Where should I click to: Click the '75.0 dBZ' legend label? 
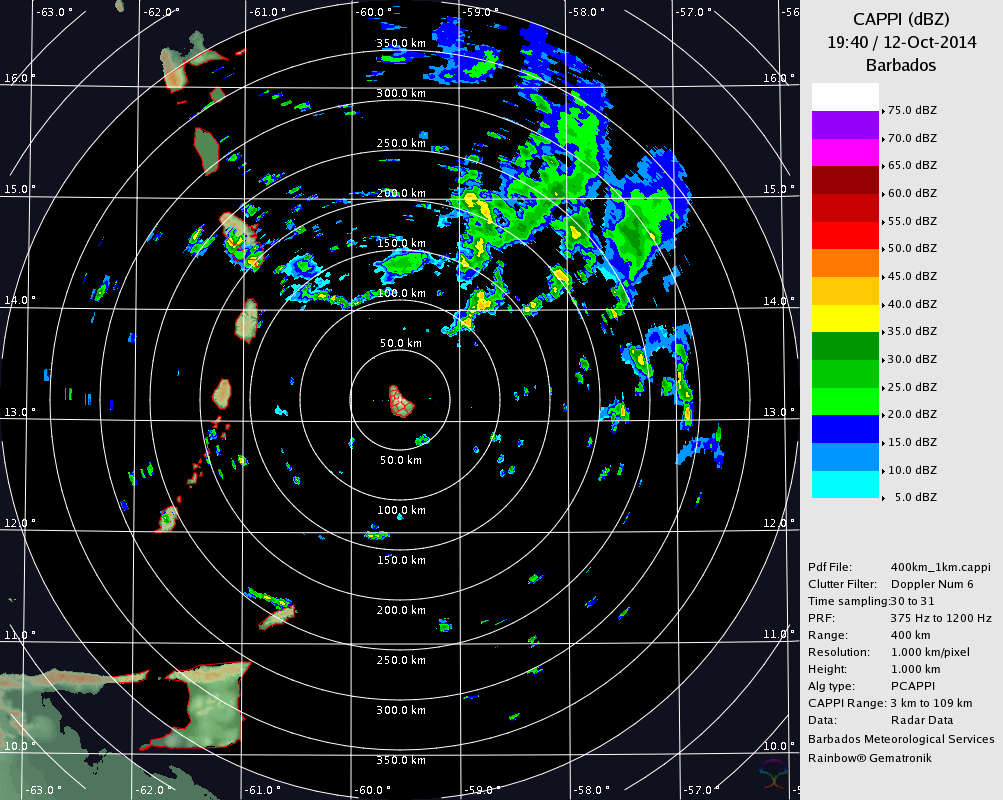[x=912, y=110]
